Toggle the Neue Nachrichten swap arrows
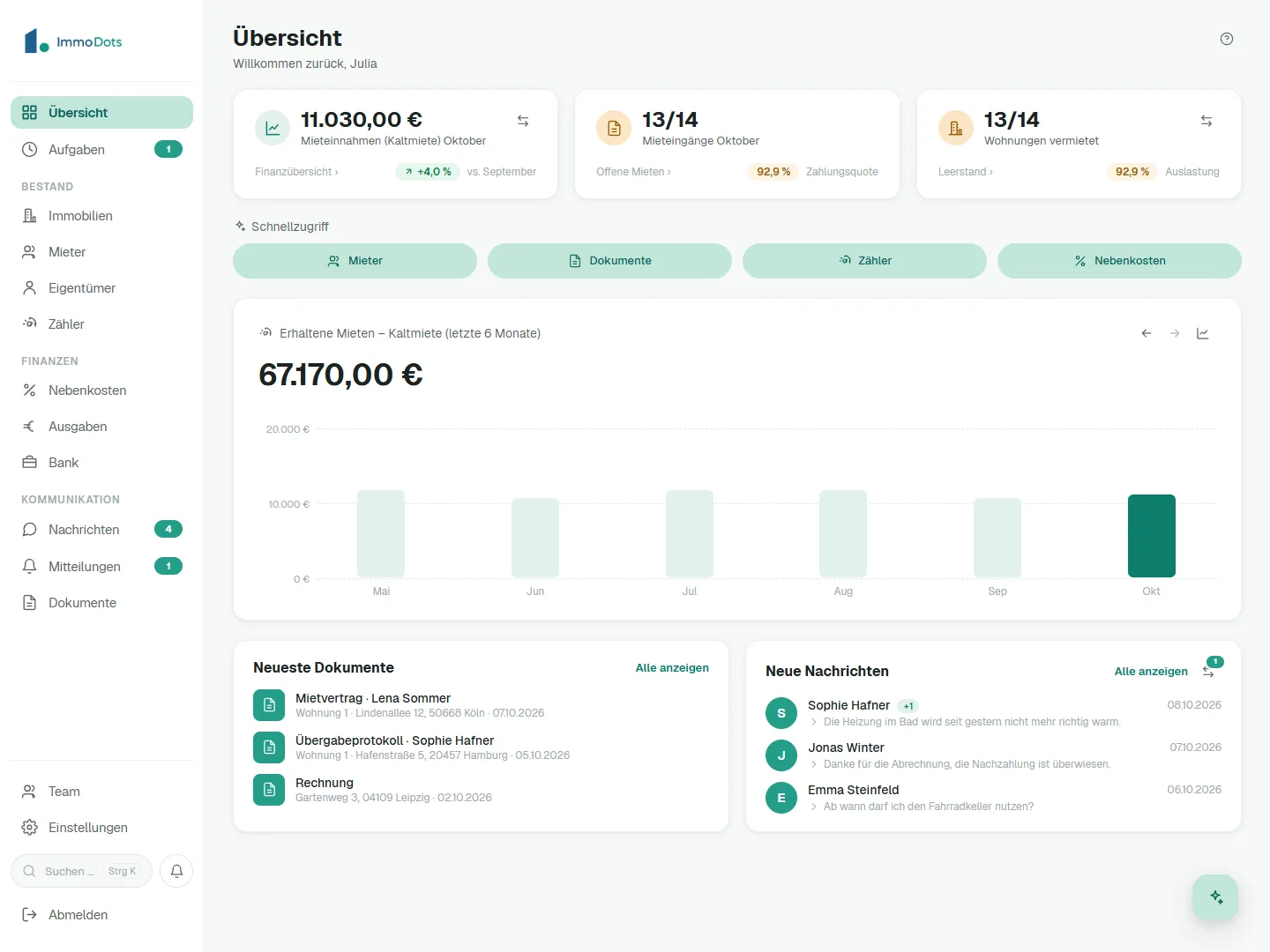This screenshot has height=952, width=1270. pyautogui.click(x=1208, y=672)
